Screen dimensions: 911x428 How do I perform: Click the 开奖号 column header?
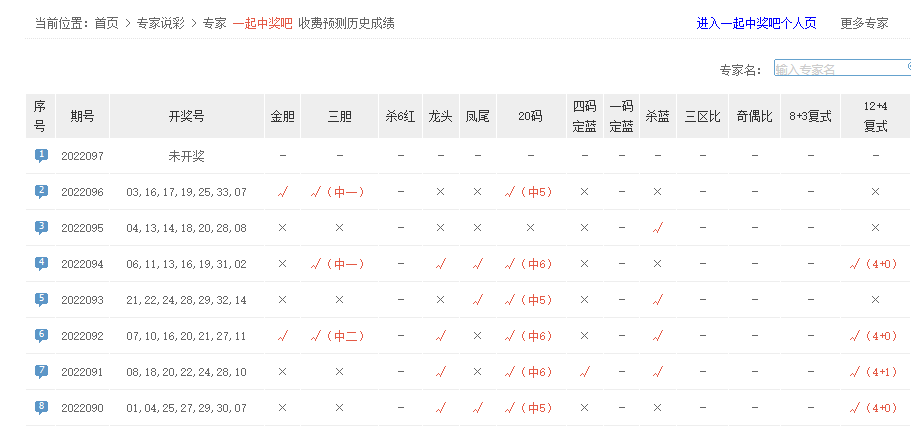pos(186,116)
